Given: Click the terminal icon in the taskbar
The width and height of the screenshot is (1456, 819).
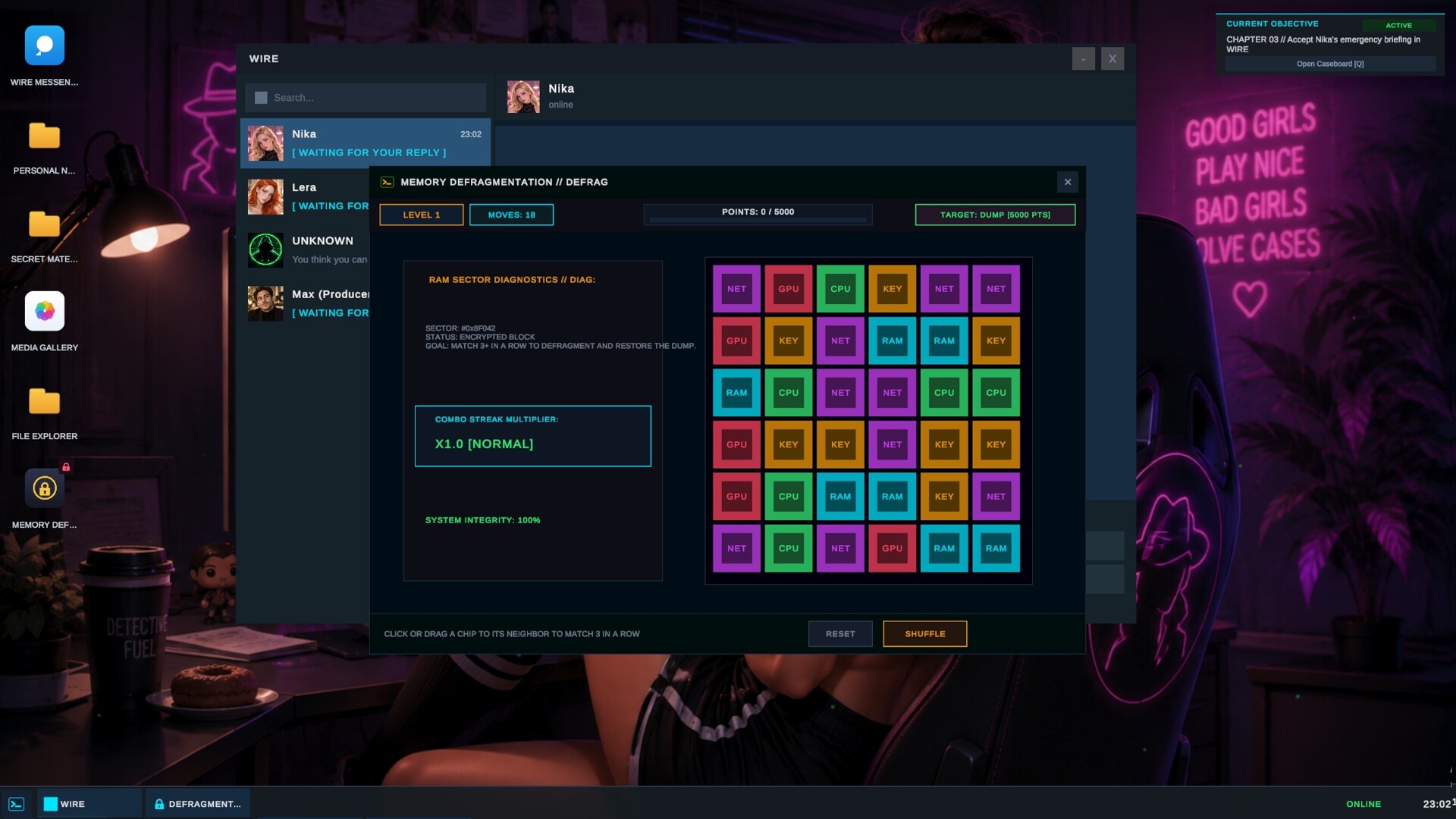Looking at the screenshot, I should [17, 804].
